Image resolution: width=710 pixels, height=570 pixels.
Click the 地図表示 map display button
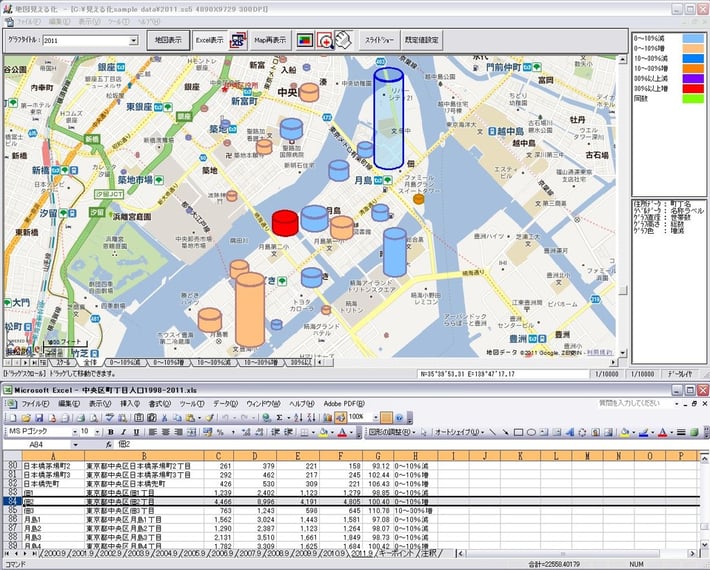tap(167, 40)
